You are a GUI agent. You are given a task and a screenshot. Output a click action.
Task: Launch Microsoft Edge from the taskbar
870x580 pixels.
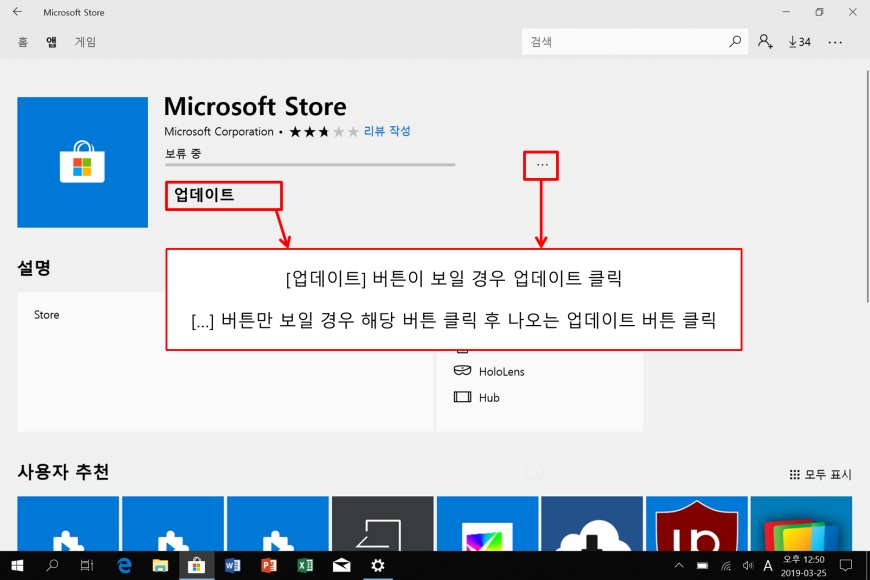click(124, 566)
